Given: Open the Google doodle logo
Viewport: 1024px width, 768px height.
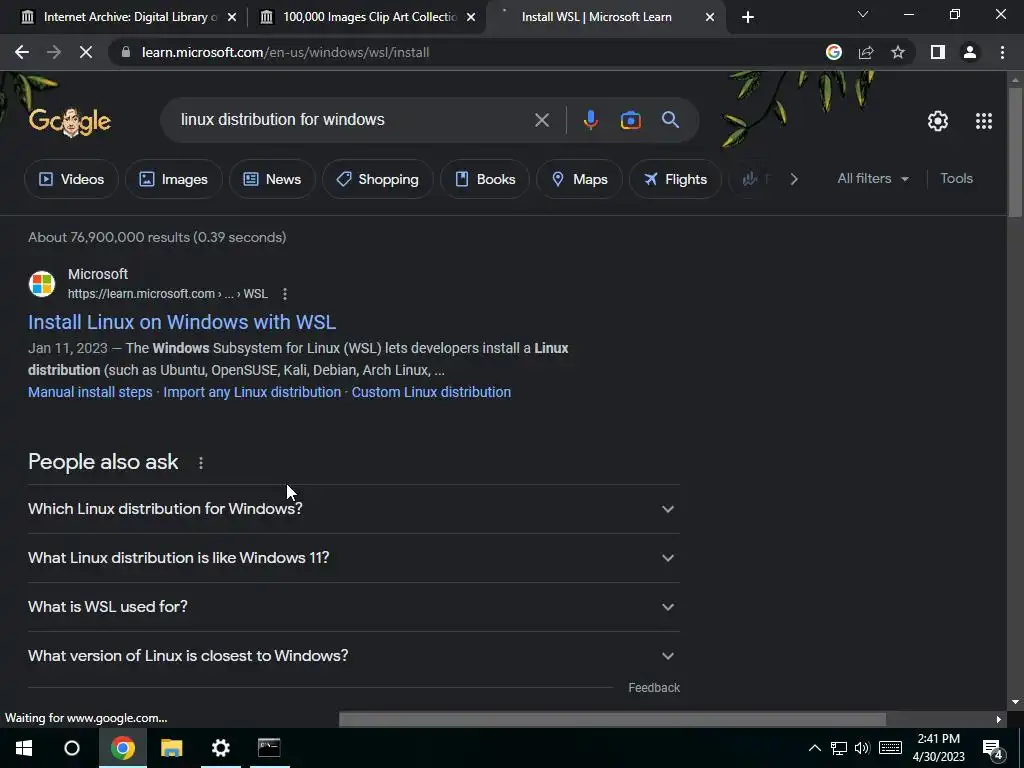Looking at the screenshot, I should click(x=70, y=121).
